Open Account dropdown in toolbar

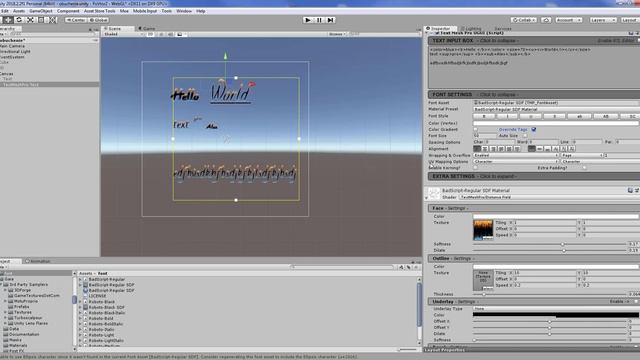[568, 20]
